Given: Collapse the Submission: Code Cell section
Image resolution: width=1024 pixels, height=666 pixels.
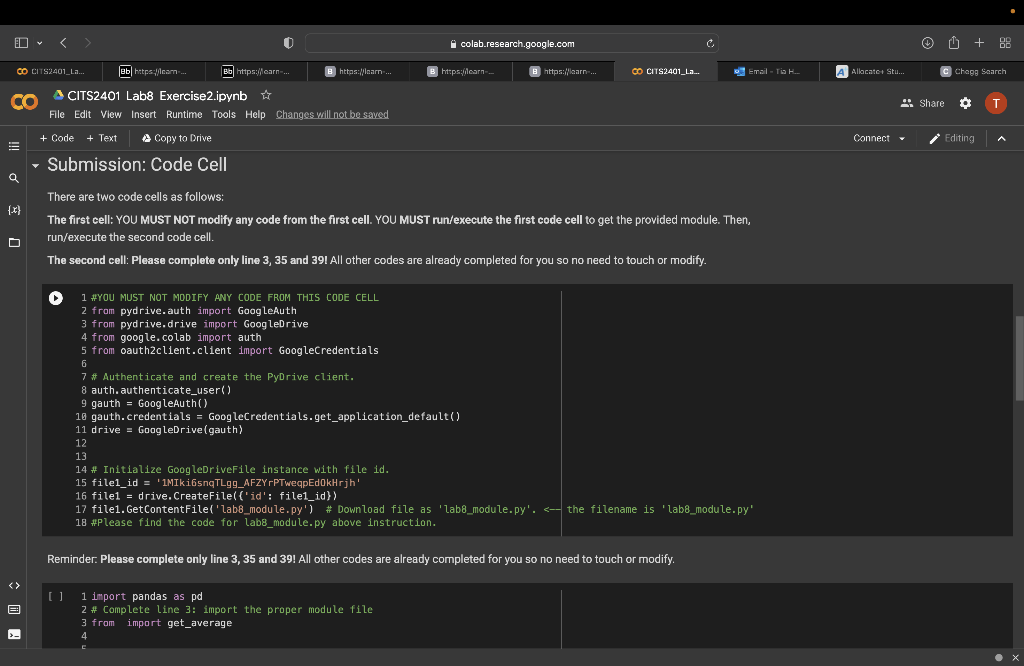Looking at the screenshot, I should click(36, 165).
